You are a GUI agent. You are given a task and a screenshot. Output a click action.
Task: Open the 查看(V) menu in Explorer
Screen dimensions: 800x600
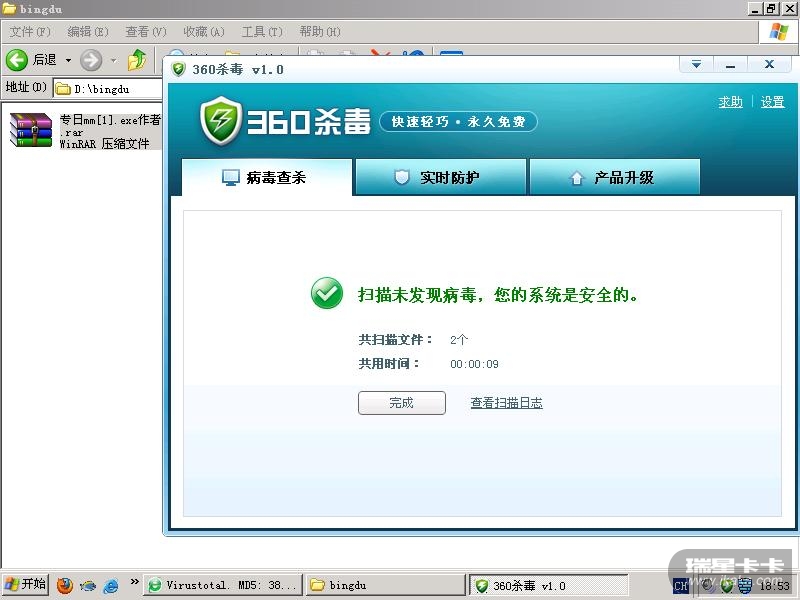click(x=146, y=32)
